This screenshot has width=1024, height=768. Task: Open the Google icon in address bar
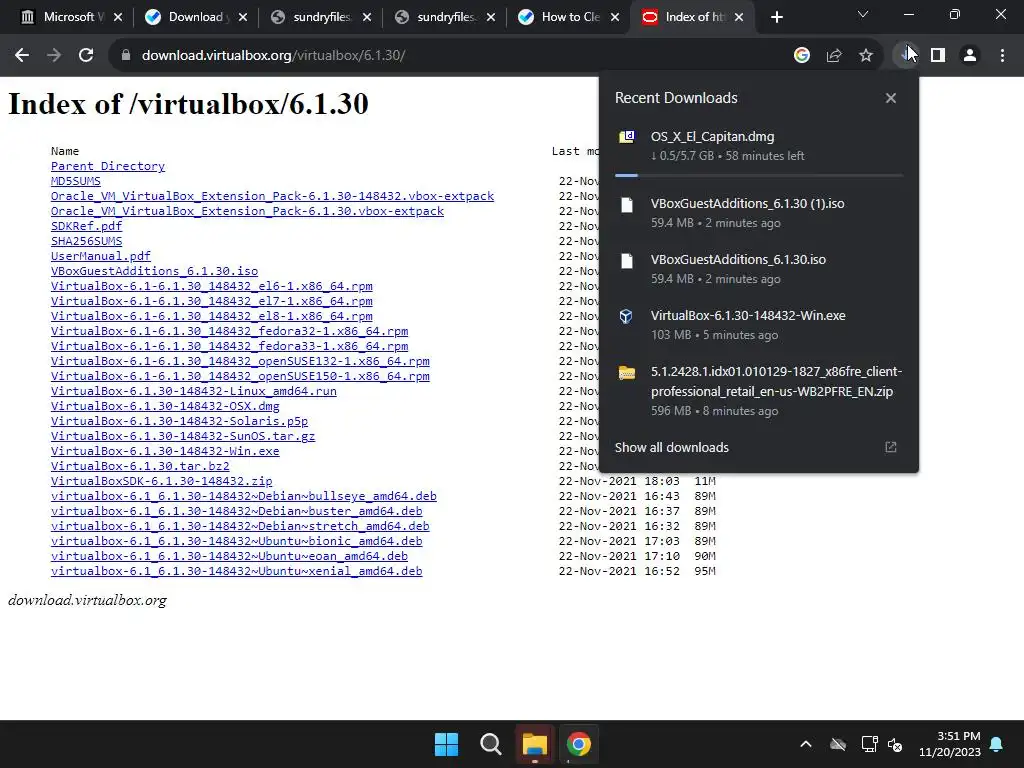[802, 56]
